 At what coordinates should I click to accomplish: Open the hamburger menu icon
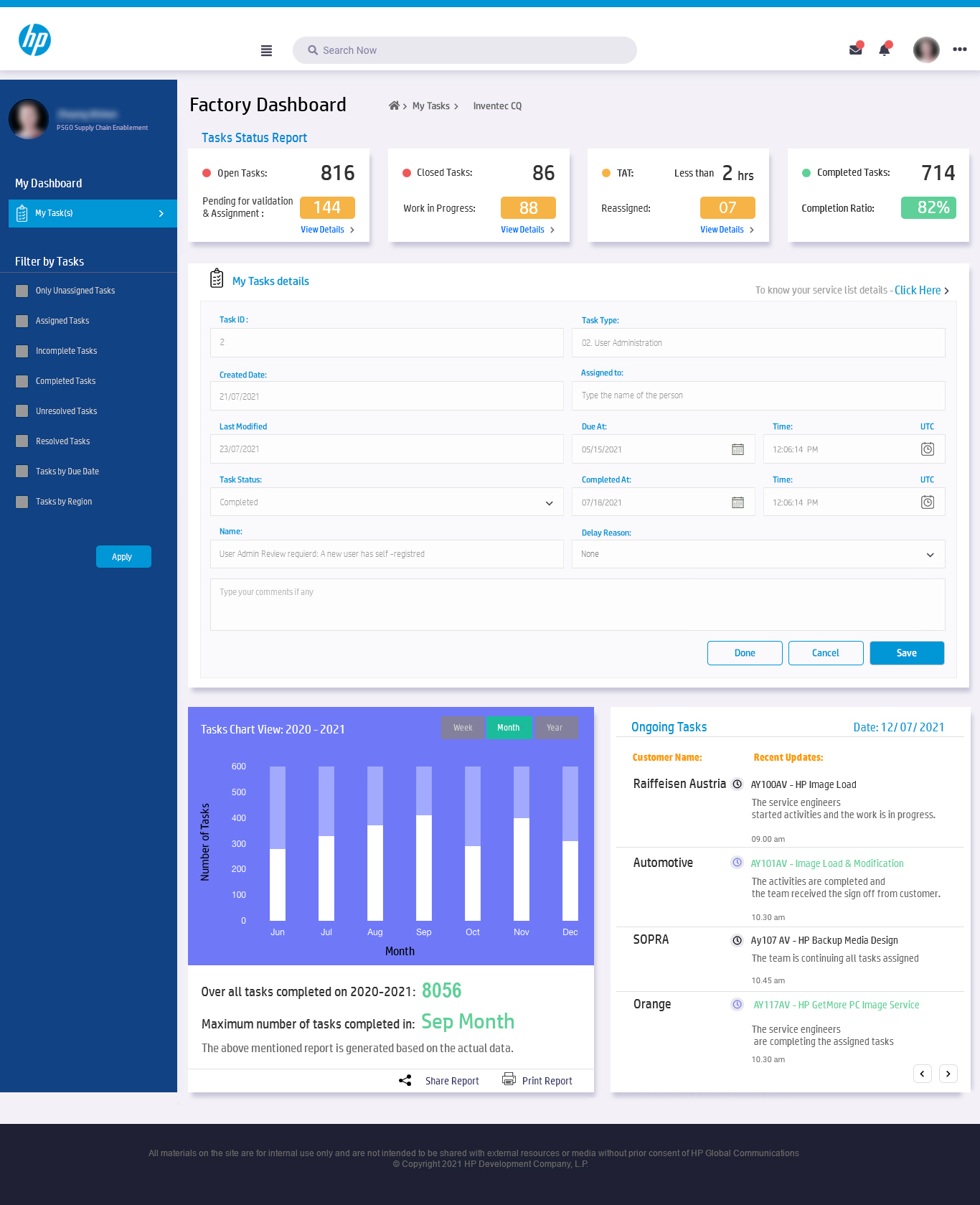[266, 50]
